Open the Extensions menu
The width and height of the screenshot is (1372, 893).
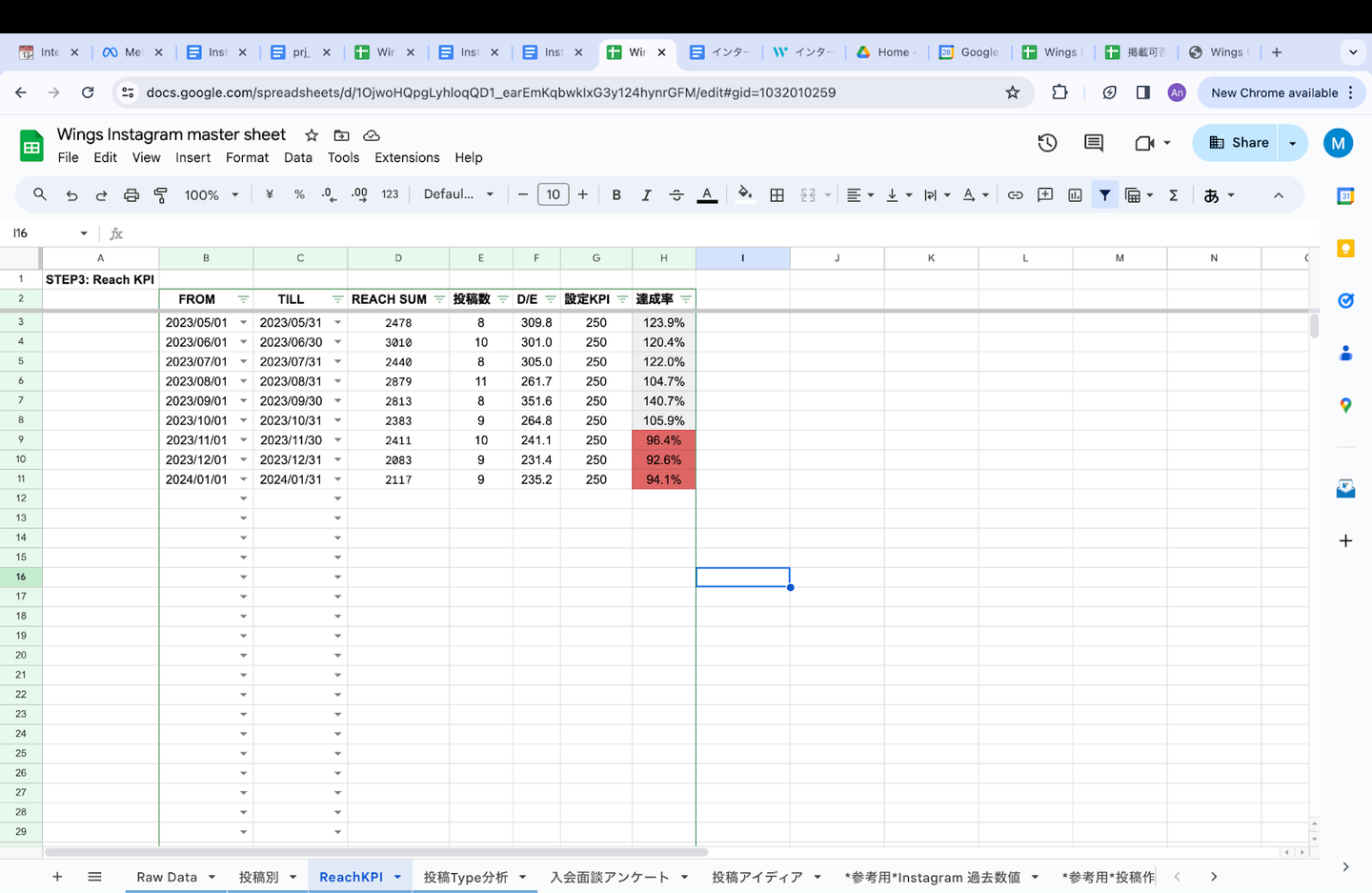coord(407,158)
